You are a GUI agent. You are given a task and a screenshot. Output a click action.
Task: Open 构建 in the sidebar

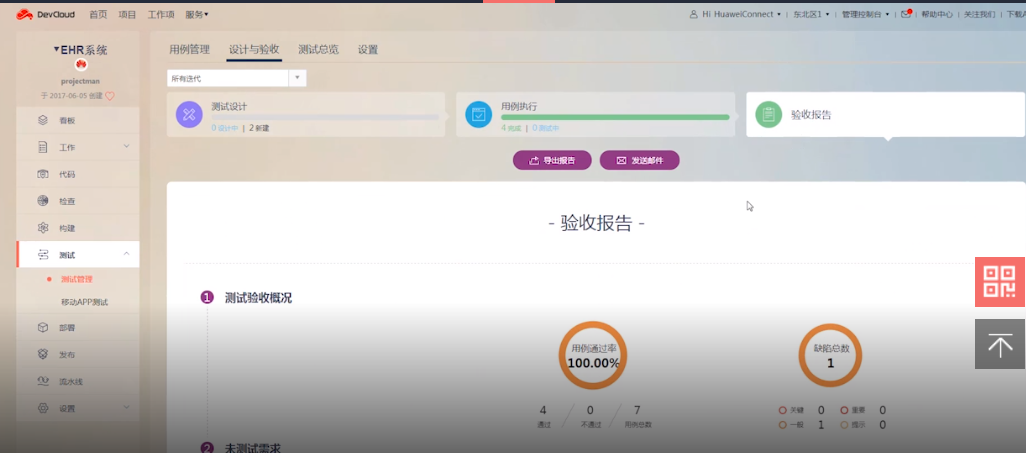coord(78,228)
